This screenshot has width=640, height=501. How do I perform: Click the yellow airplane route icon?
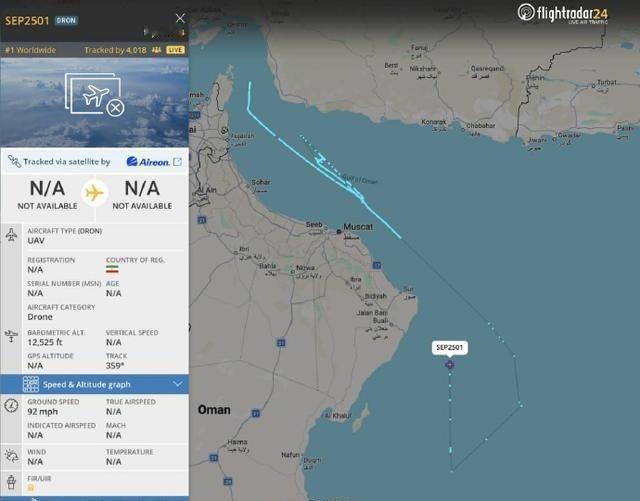tap(94, 192)
